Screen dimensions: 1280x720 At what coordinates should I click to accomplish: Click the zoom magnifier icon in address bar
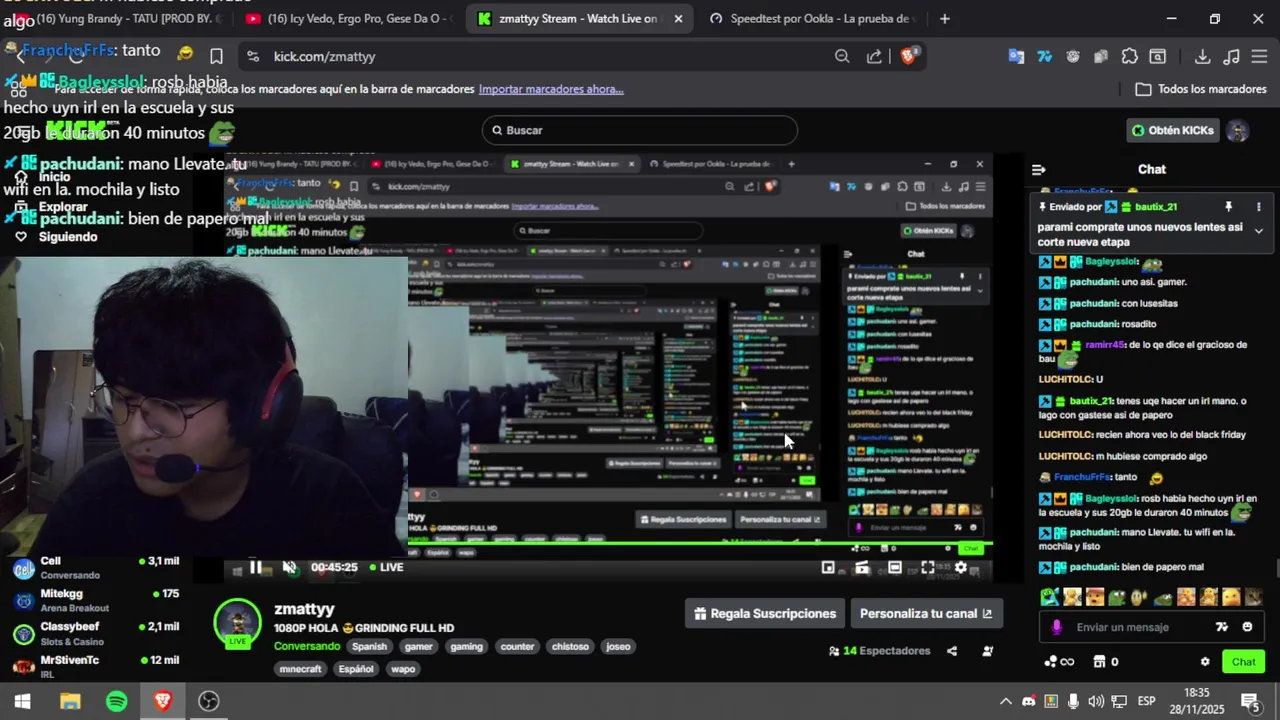pos(842,56)
